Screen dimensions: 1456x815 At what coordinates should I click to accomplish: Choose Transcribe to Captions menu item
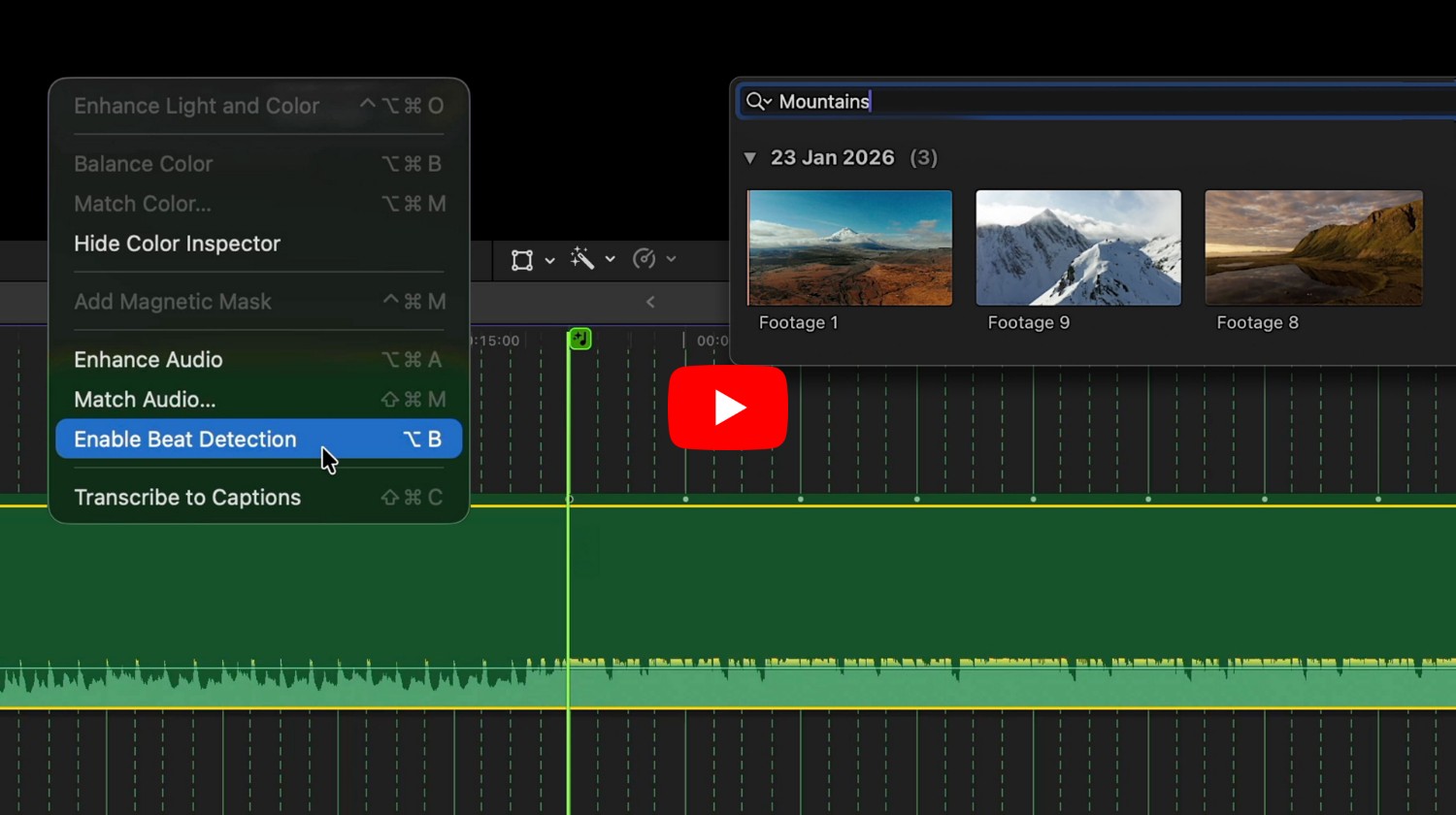click(187, 498)
